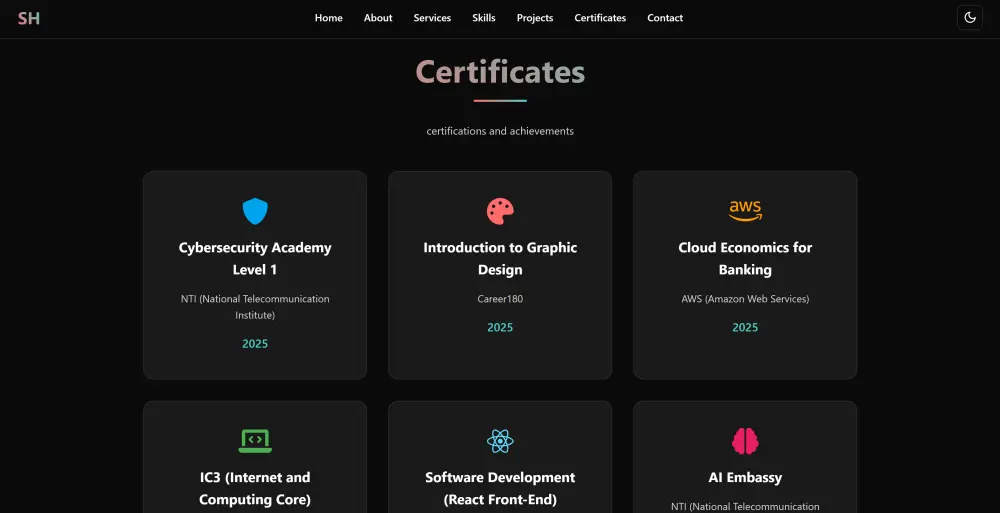Jump to the Skills section

(x=483, y=18)
